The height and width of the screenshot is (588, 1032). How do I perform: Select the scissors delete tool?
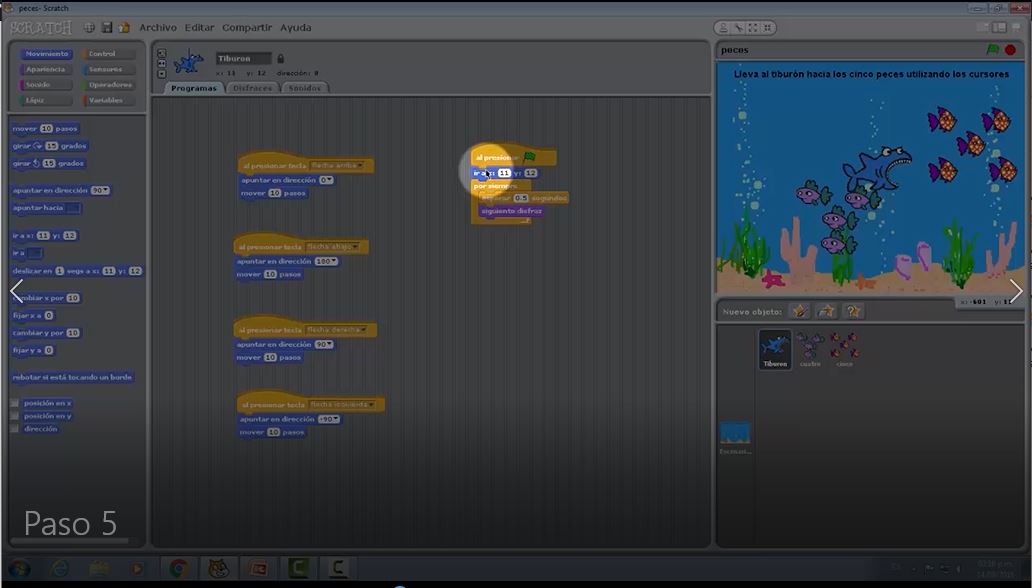(738, 28)
